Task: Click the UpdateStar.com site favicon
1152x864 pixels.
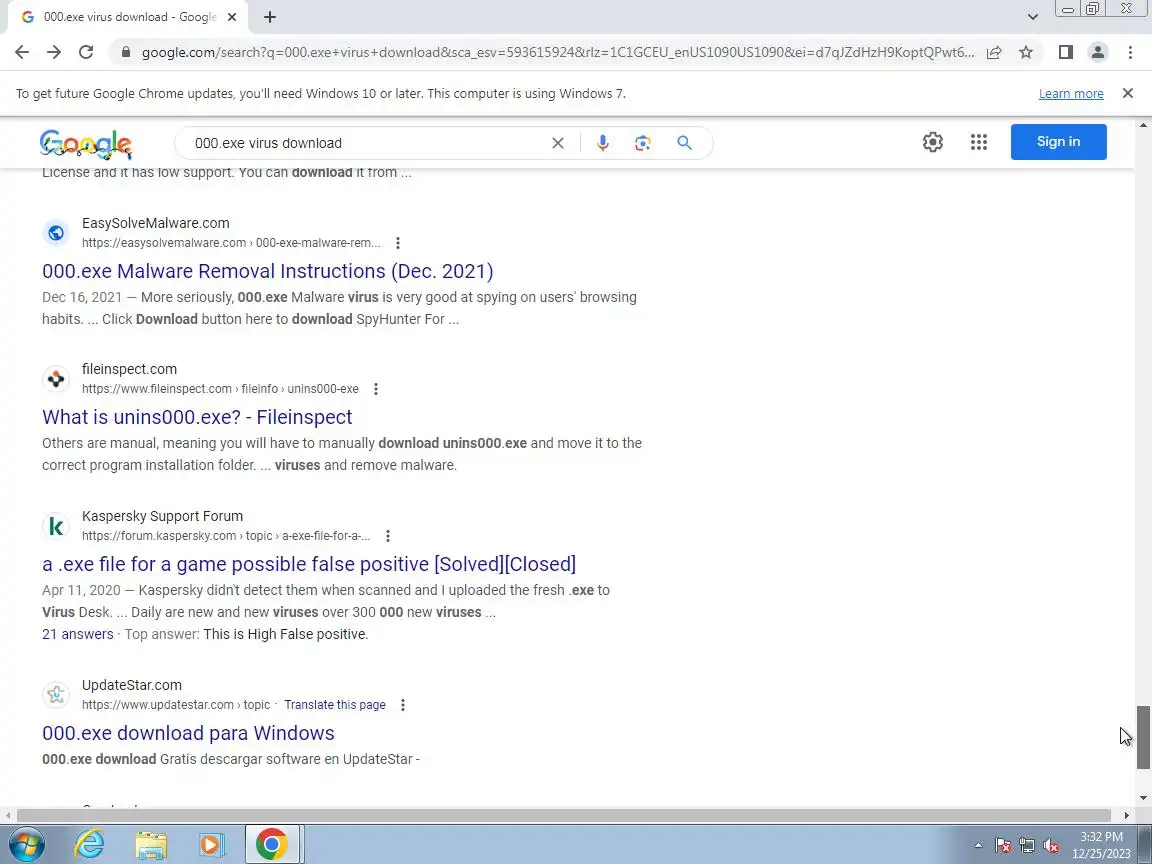Action: pyautogui.click(x=56, y=695)
